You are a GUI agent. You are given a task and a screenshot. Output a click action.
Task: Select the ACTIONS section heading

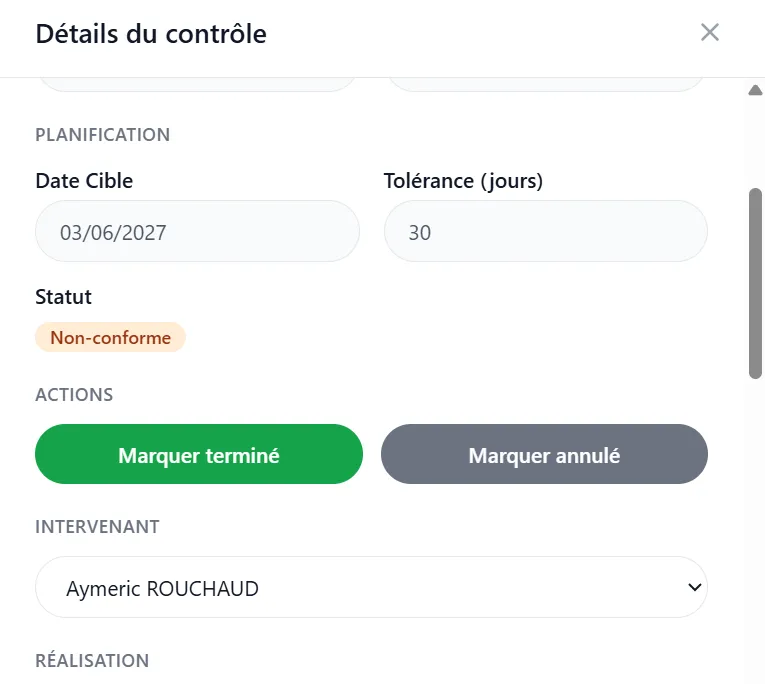pyautogui.click(x=74, y=395)
